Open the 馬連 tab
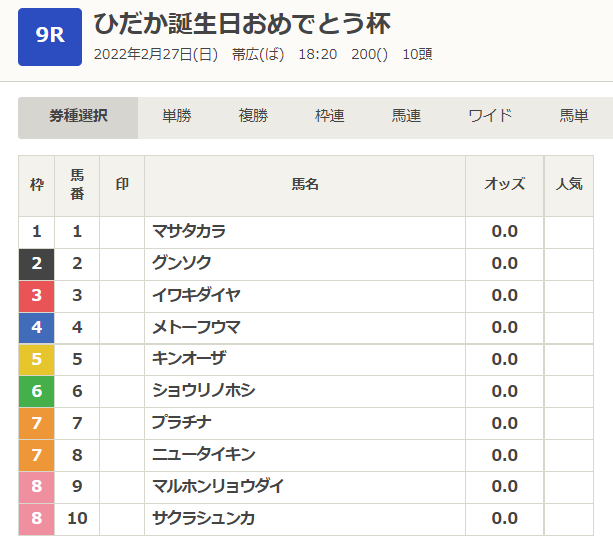 (x=406, y=117)
